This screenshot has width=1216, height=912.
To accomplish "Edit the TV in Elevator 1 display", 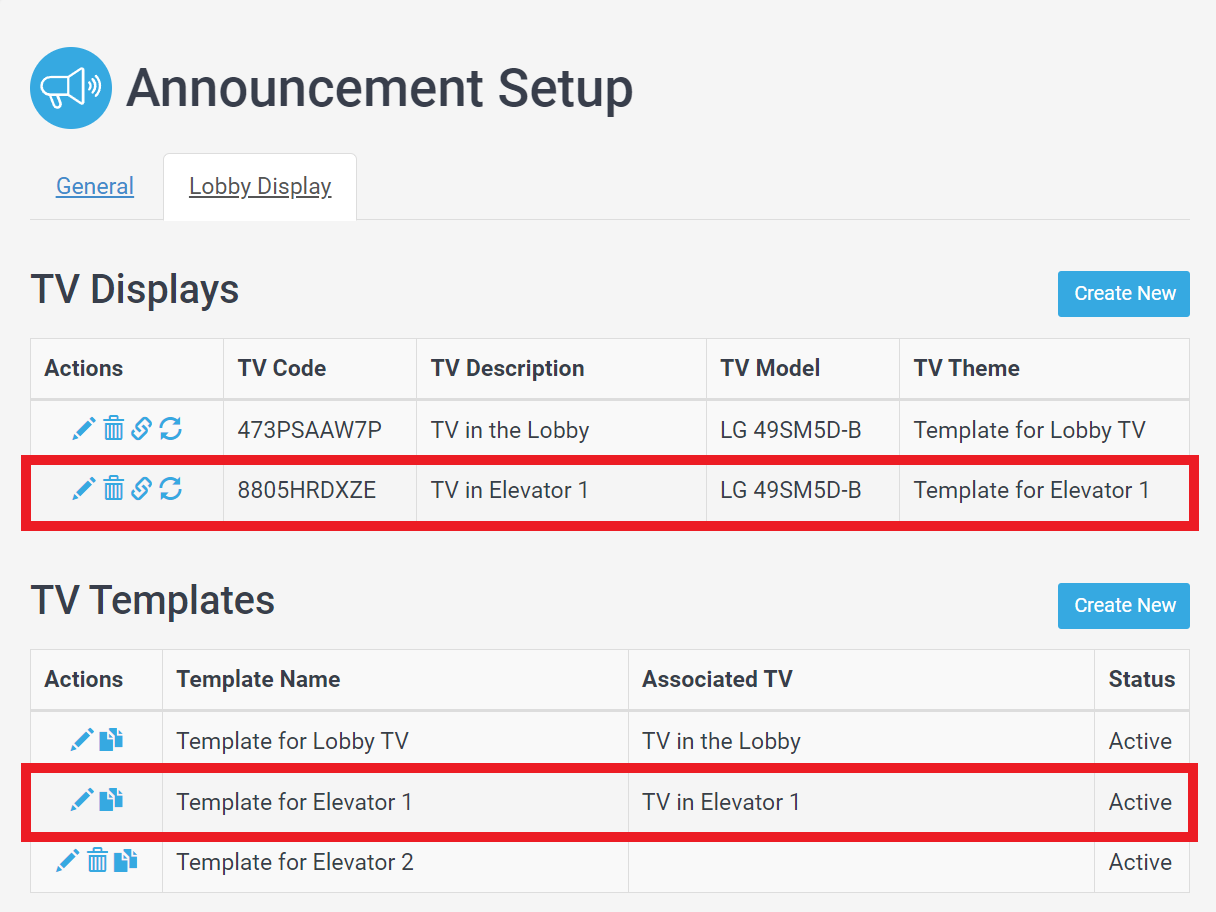I will (84, 489).
